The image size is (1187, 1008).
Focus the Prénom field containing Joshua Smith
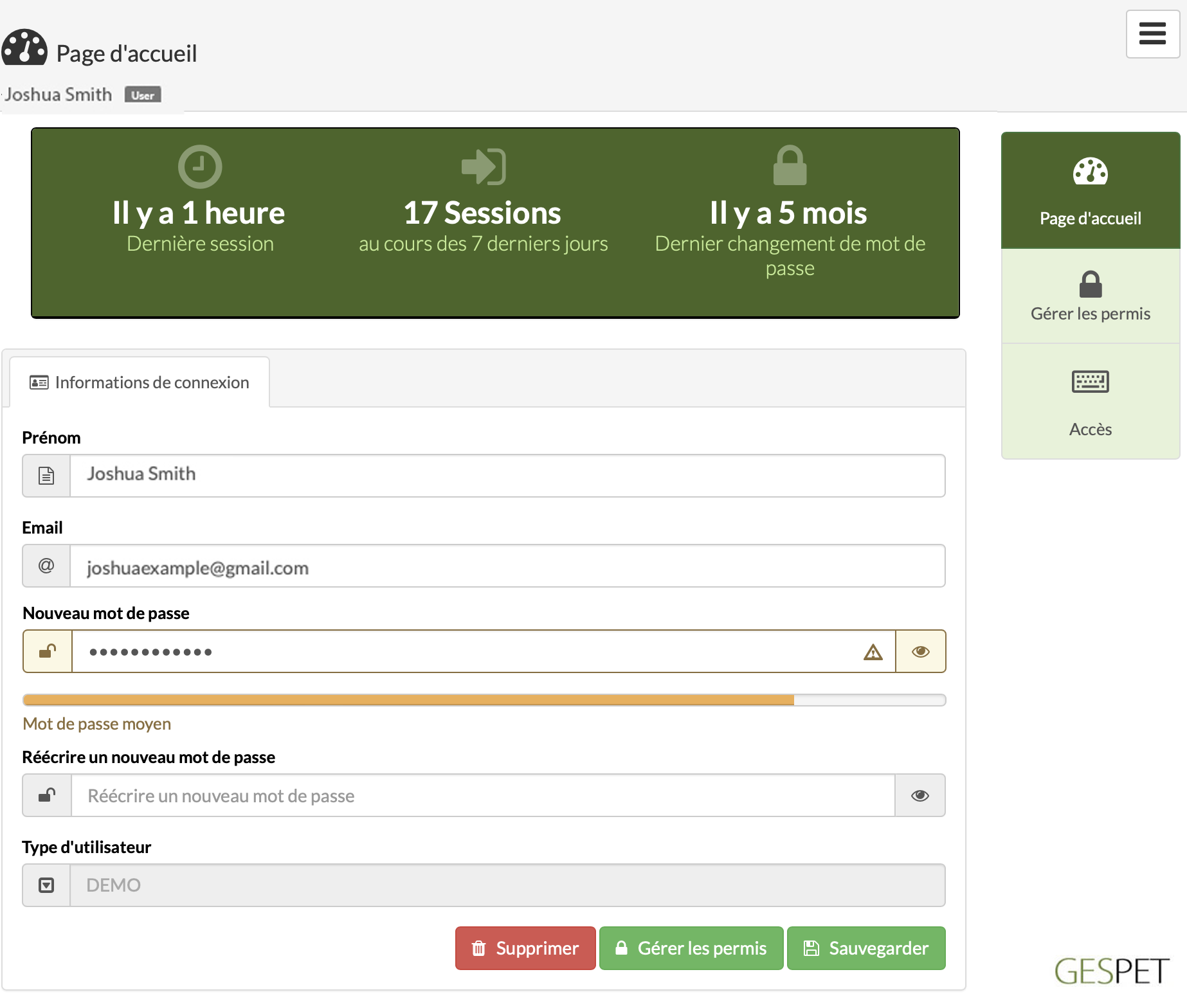pos(507,476)
